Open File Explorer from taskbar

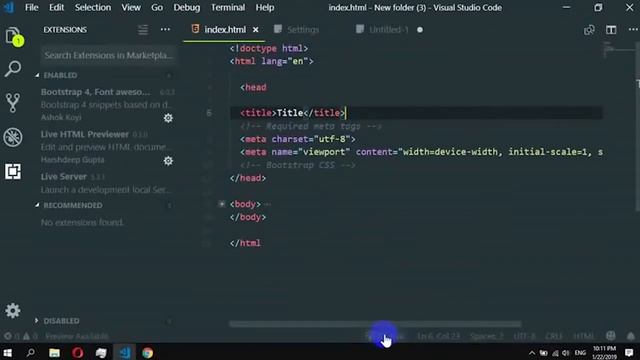click(54, 353)
